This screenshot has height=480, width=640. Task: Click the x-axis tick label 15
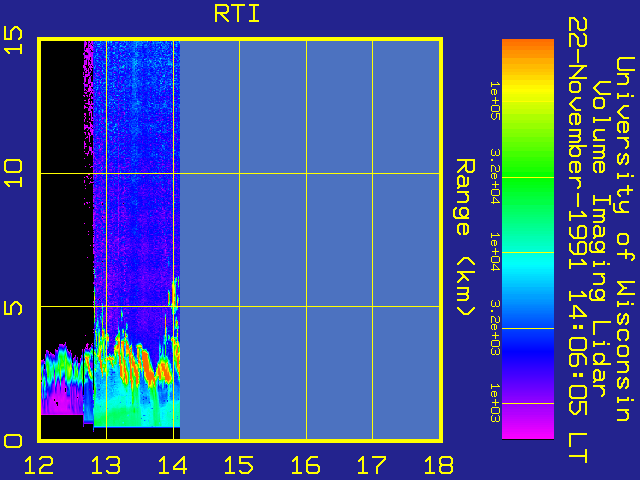239,465
